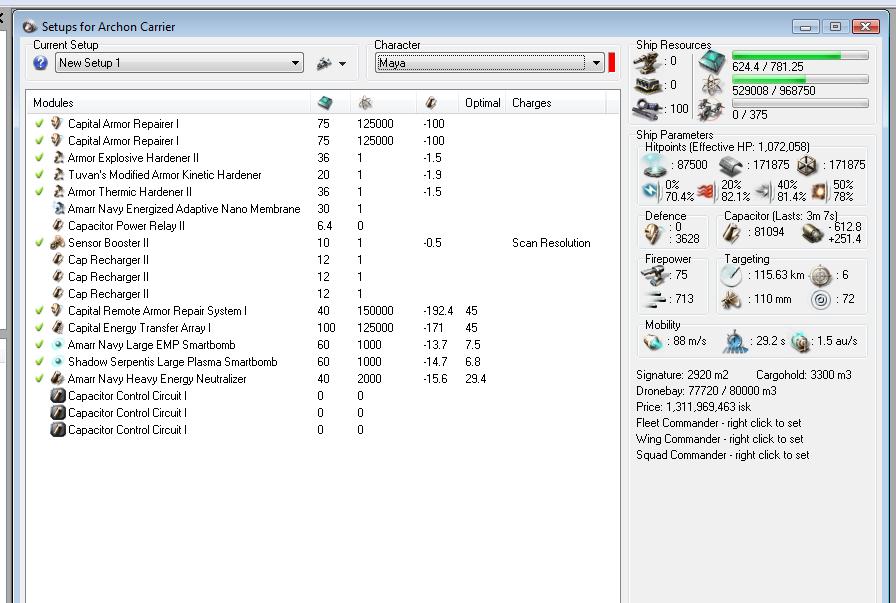Click the blue help question mark icon
This screenshot has width=896, height=603.
point(40,63)
